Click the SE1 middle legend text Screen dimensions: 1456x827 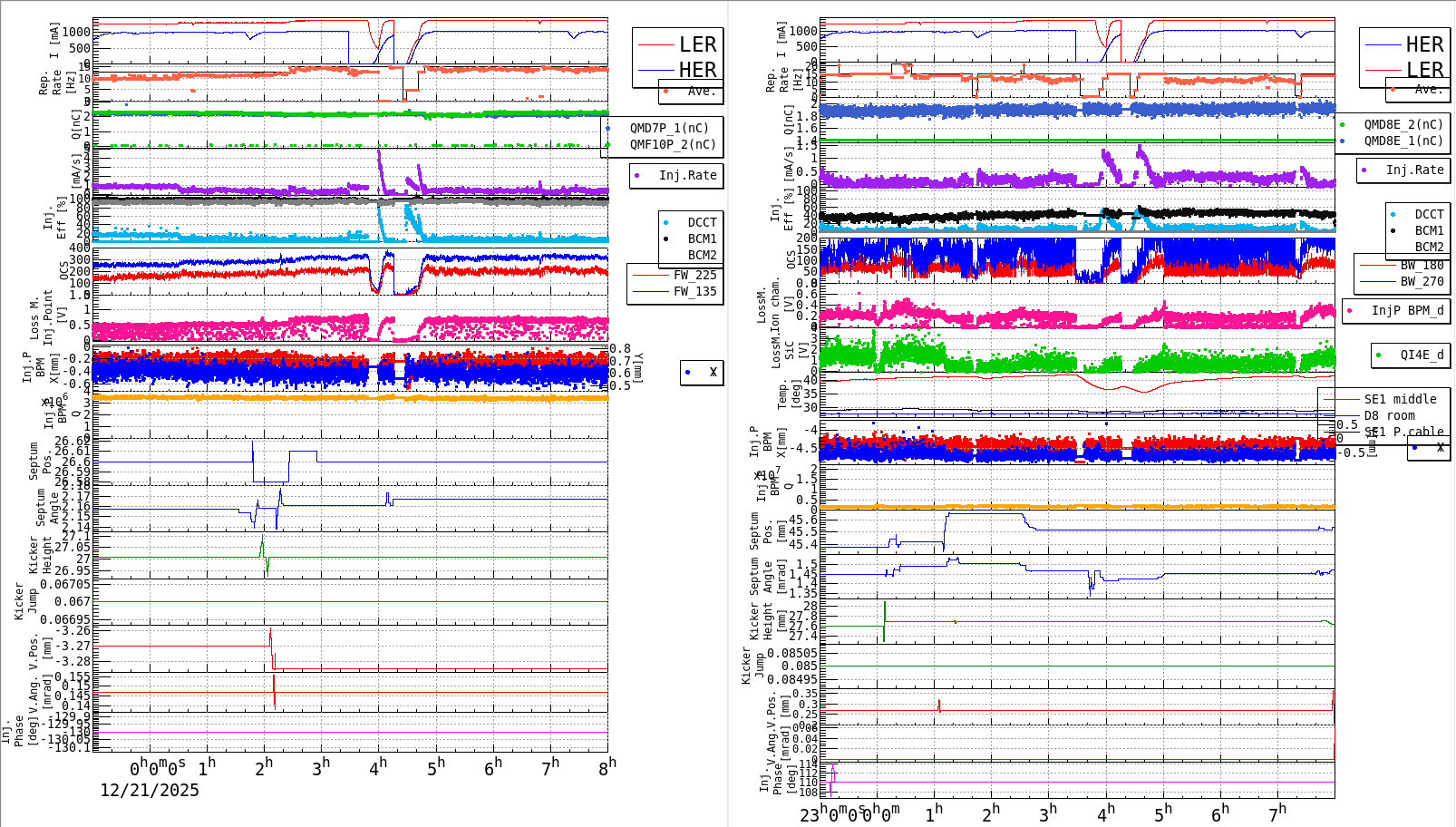pos(1399,399)
